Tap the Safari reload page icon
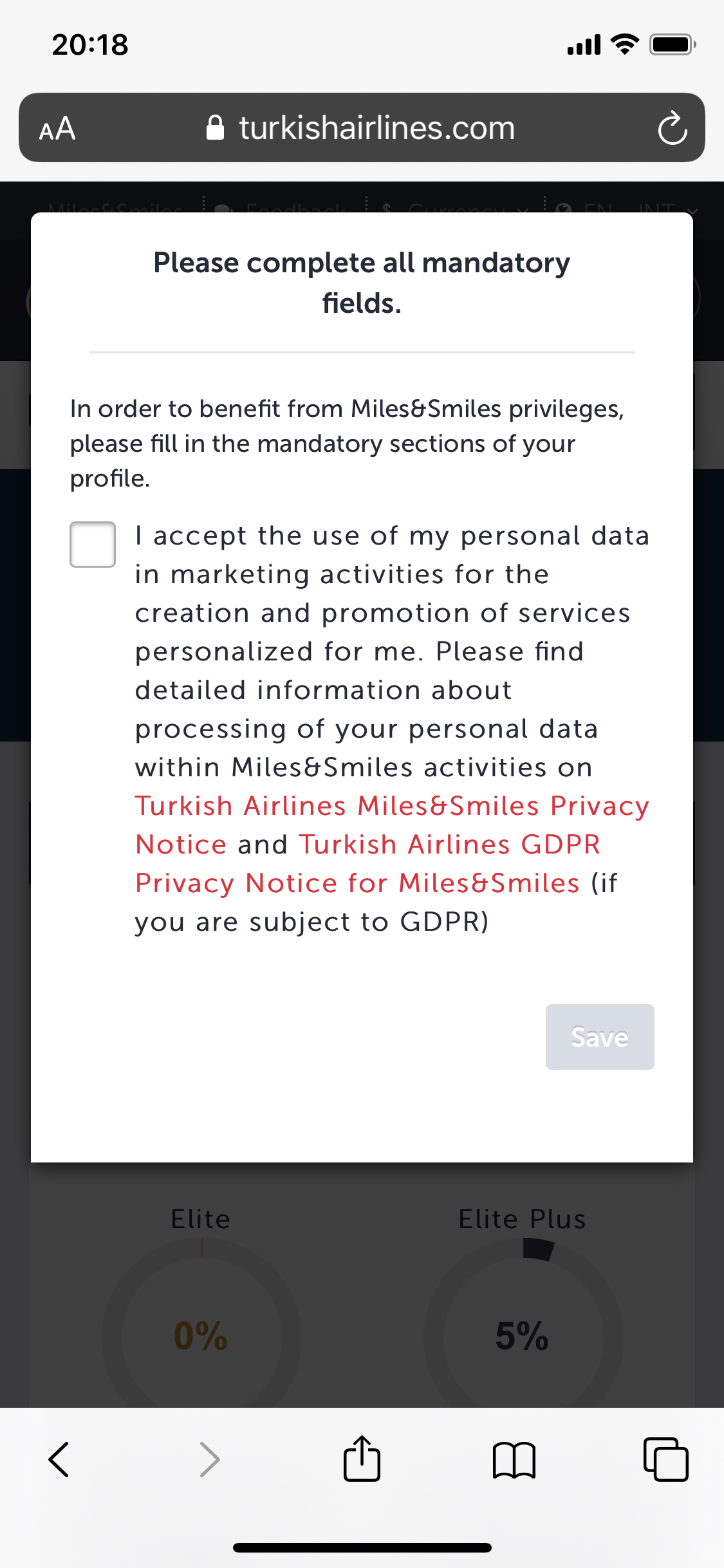 tap(673, 127)
